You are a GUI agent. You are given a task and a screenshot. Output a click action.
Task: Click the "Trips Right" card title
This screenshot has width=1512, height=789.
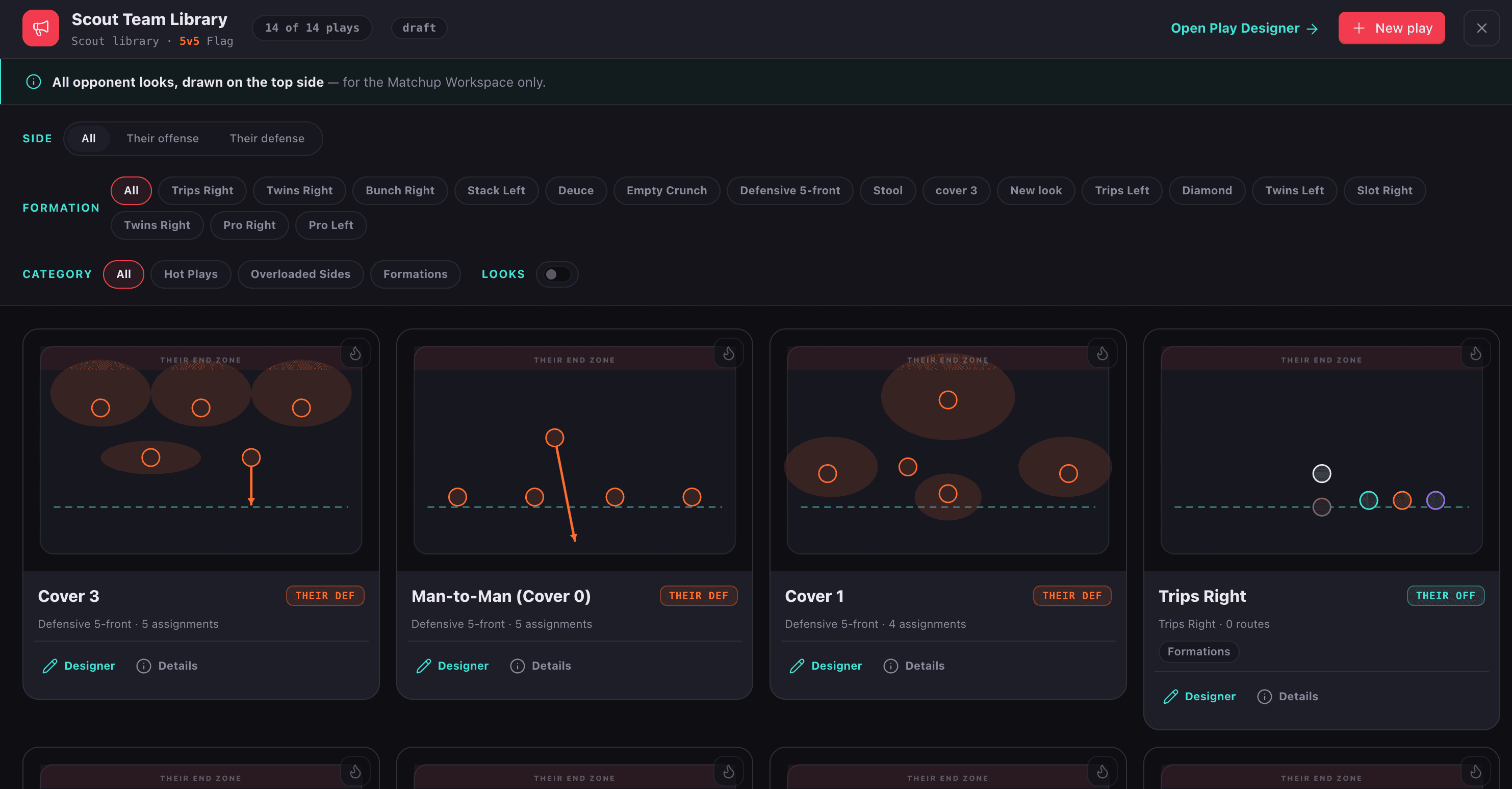tap(1202, 596)
